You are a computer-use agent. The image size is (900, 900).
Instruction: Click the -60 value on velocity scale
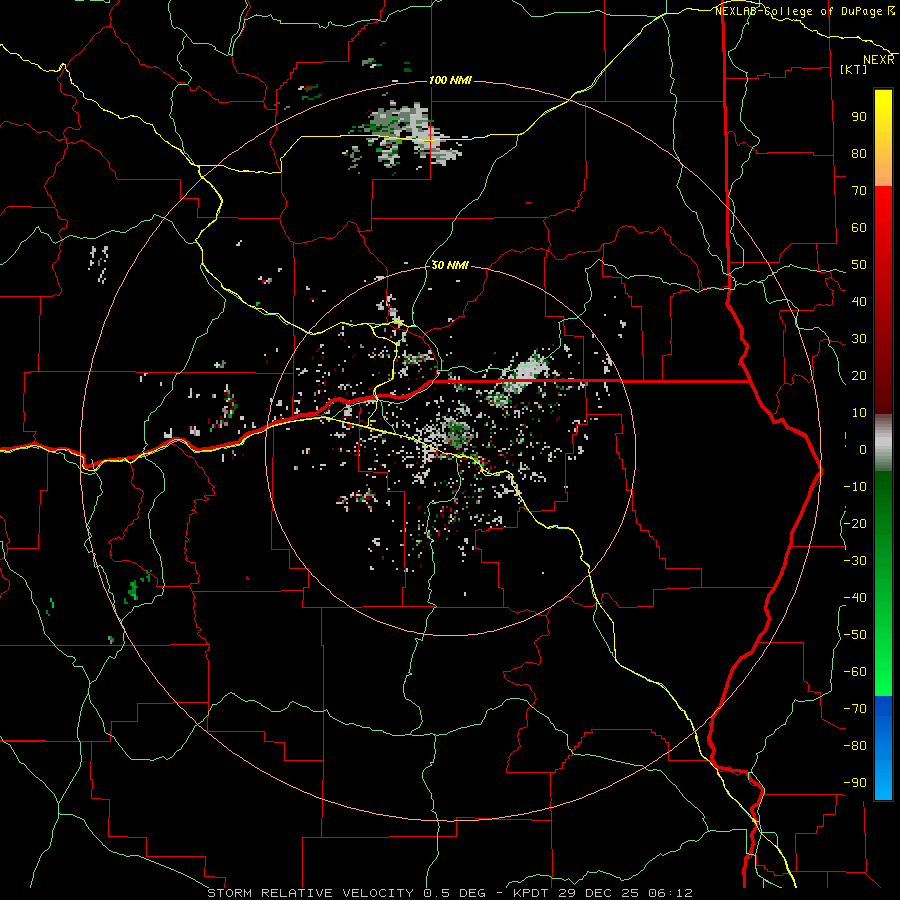click(x=855, y=672)
